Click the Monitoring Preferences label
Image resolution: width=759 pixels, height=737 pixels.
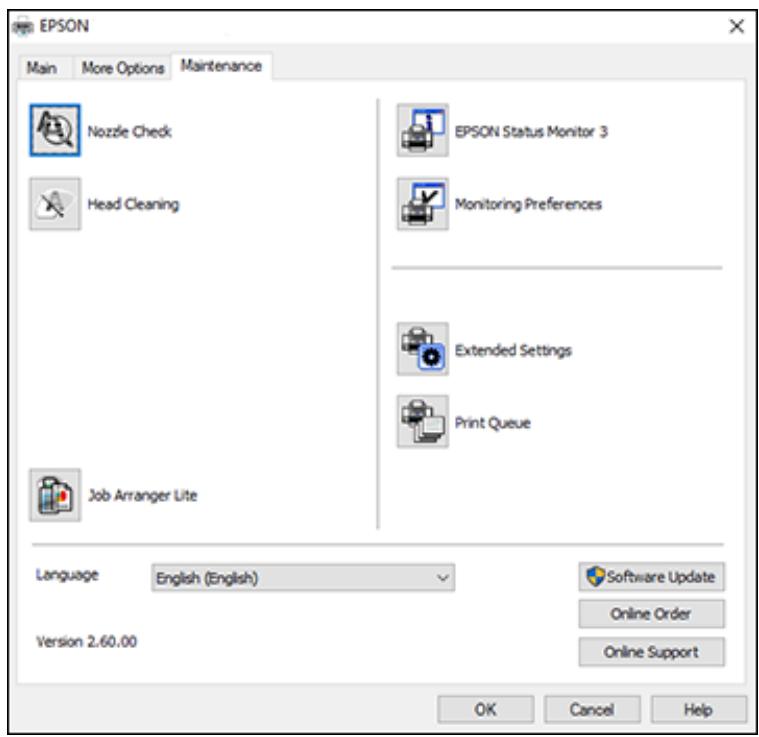[x=528, y=204]
